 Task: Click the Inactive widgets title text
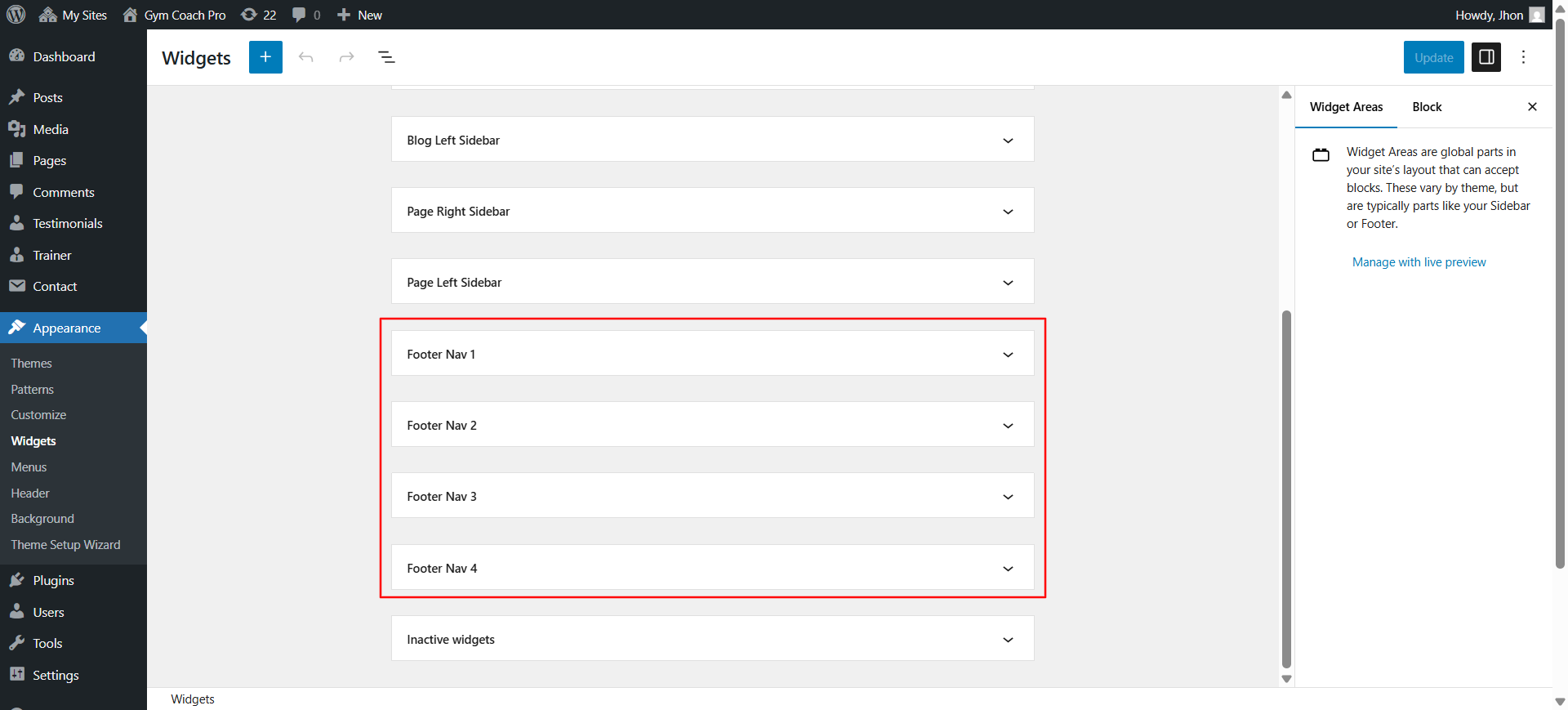[451, 640]
